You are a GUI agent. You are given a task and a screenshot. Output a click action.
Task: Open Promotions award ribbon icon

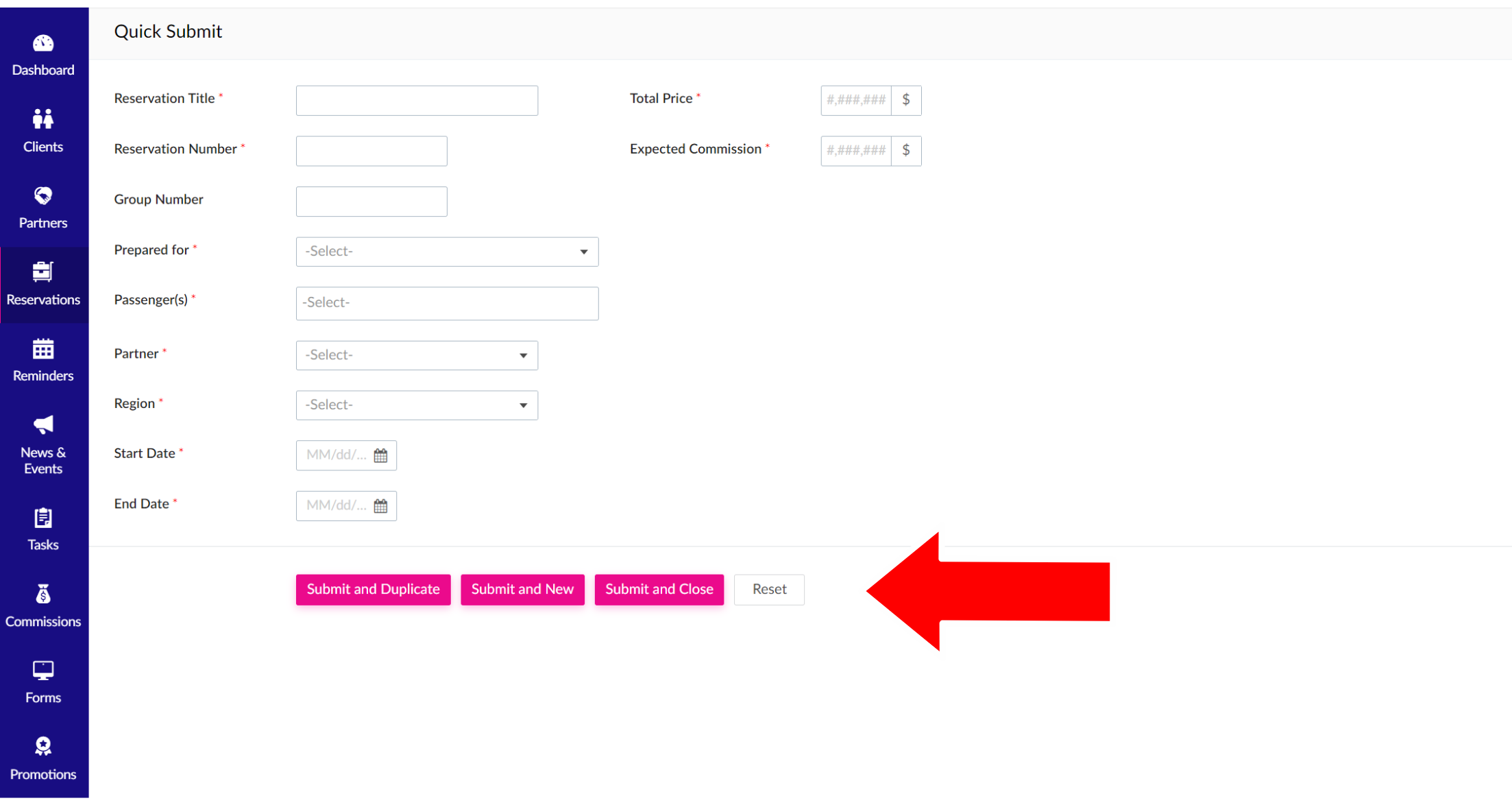pos(42,747)
